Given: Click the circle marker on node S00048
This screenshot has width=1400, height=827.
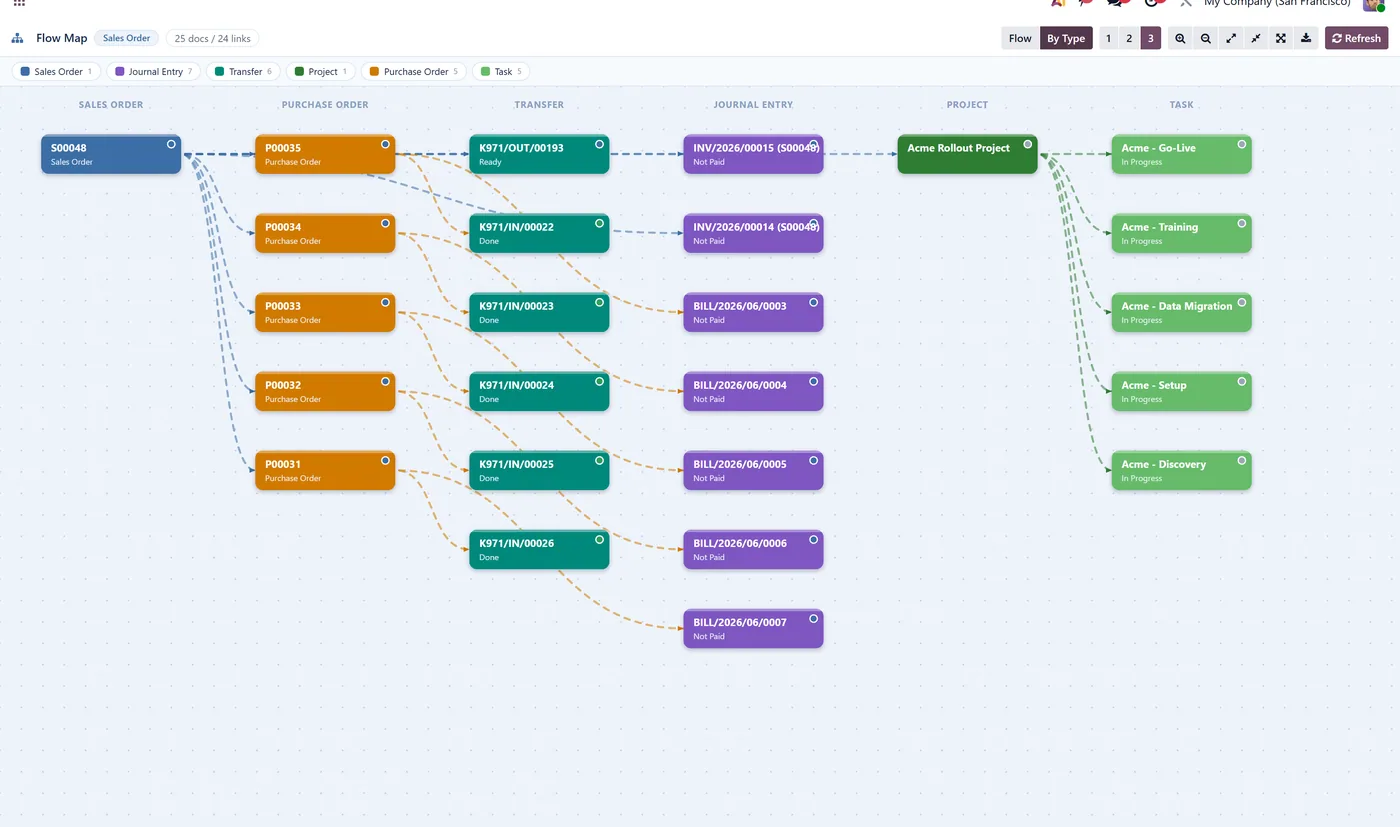Looking at the screenshot, I should [x=171, y=144].
